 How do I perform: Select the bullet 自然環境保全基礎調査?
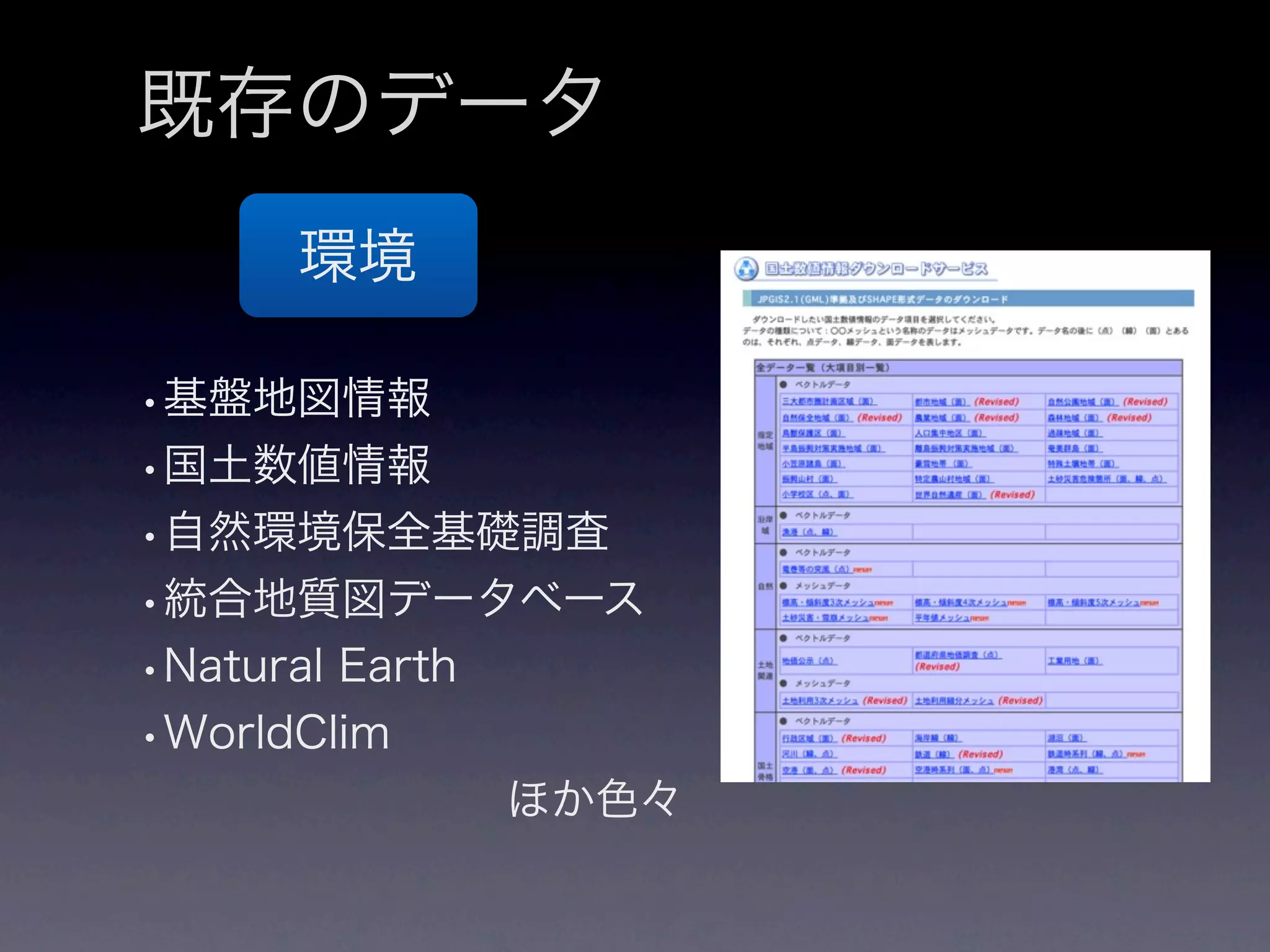[x=386, y=531]
